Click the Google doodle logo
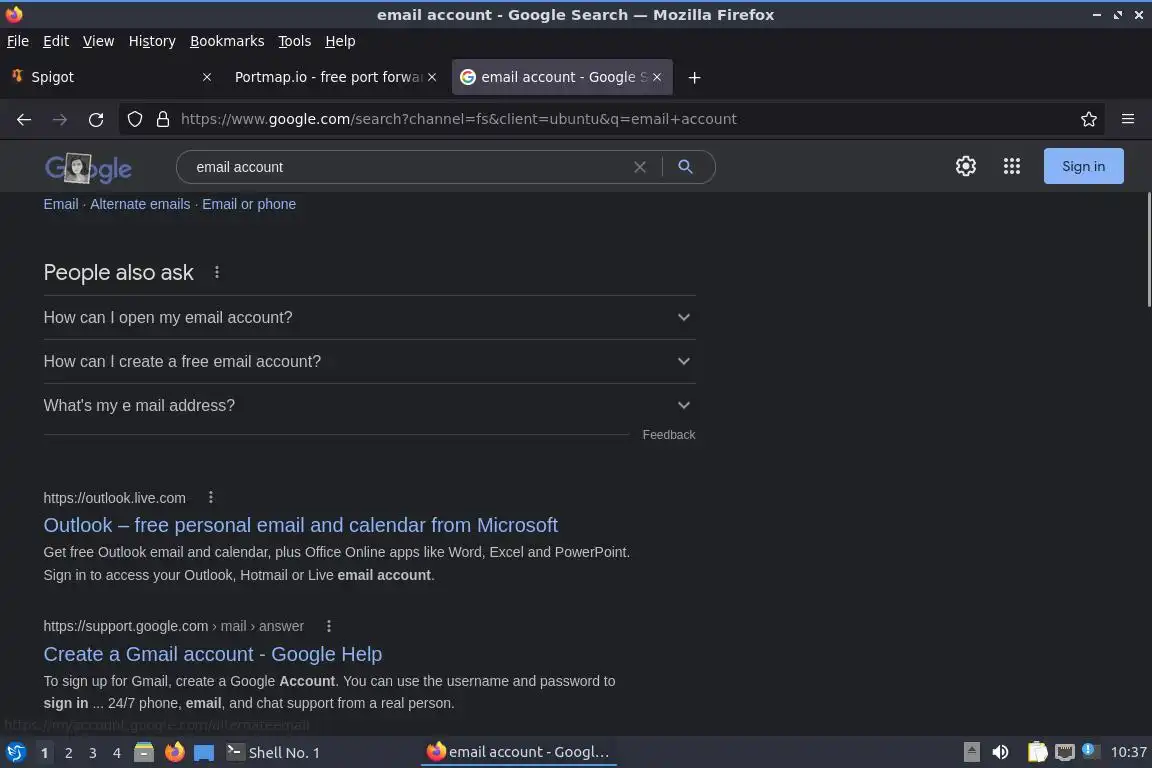The image size is (1152, 768). point(88,168)
